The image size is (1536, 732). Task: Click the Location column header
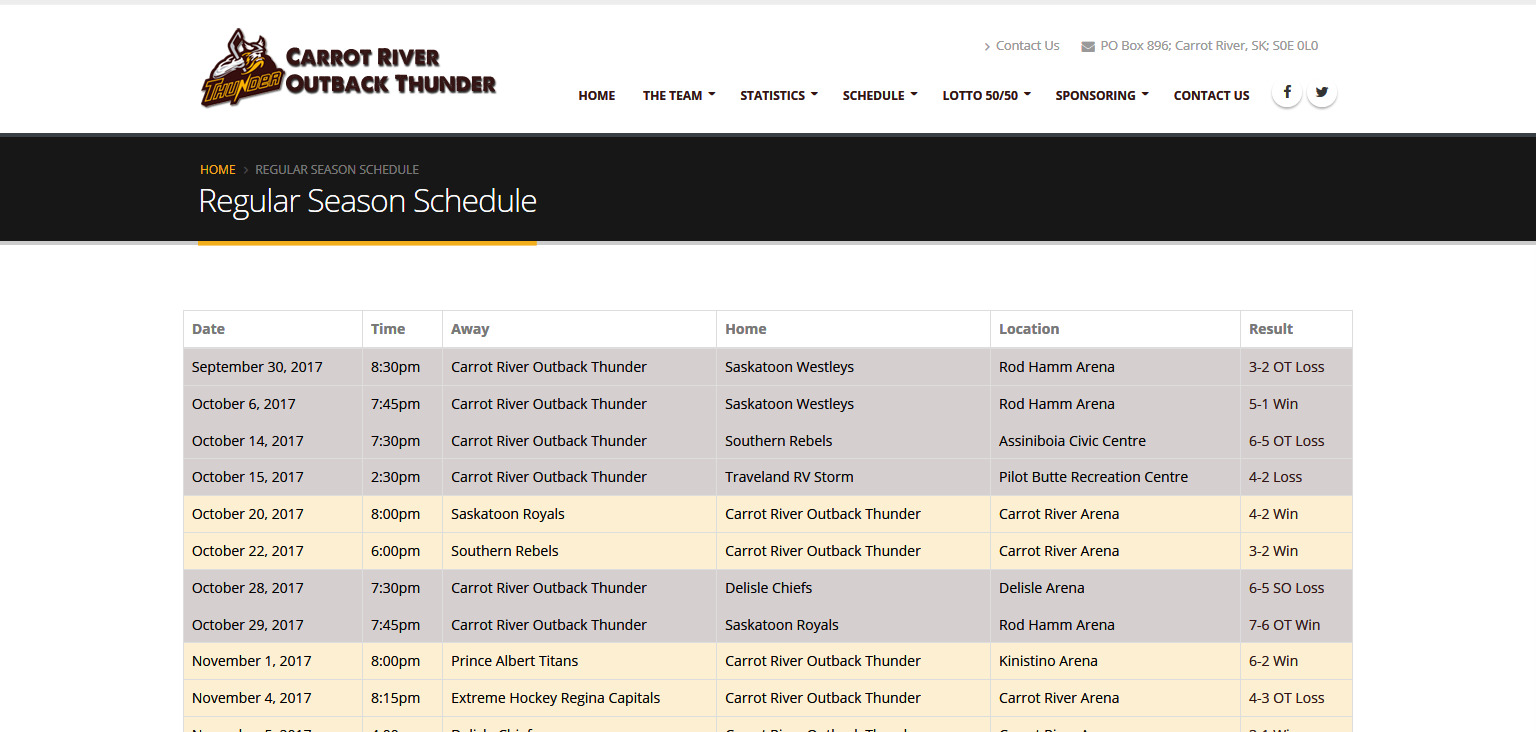coord(1029,329)
